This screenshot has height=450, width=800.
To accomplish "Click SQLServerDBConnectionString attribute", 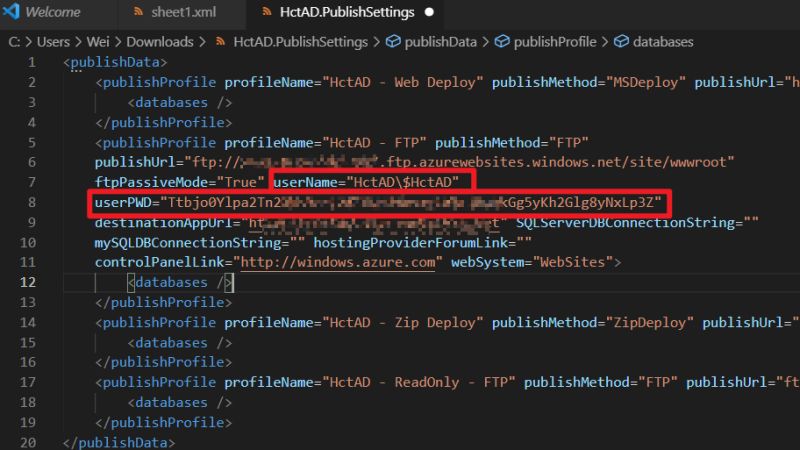I will [x=637, y=222].
